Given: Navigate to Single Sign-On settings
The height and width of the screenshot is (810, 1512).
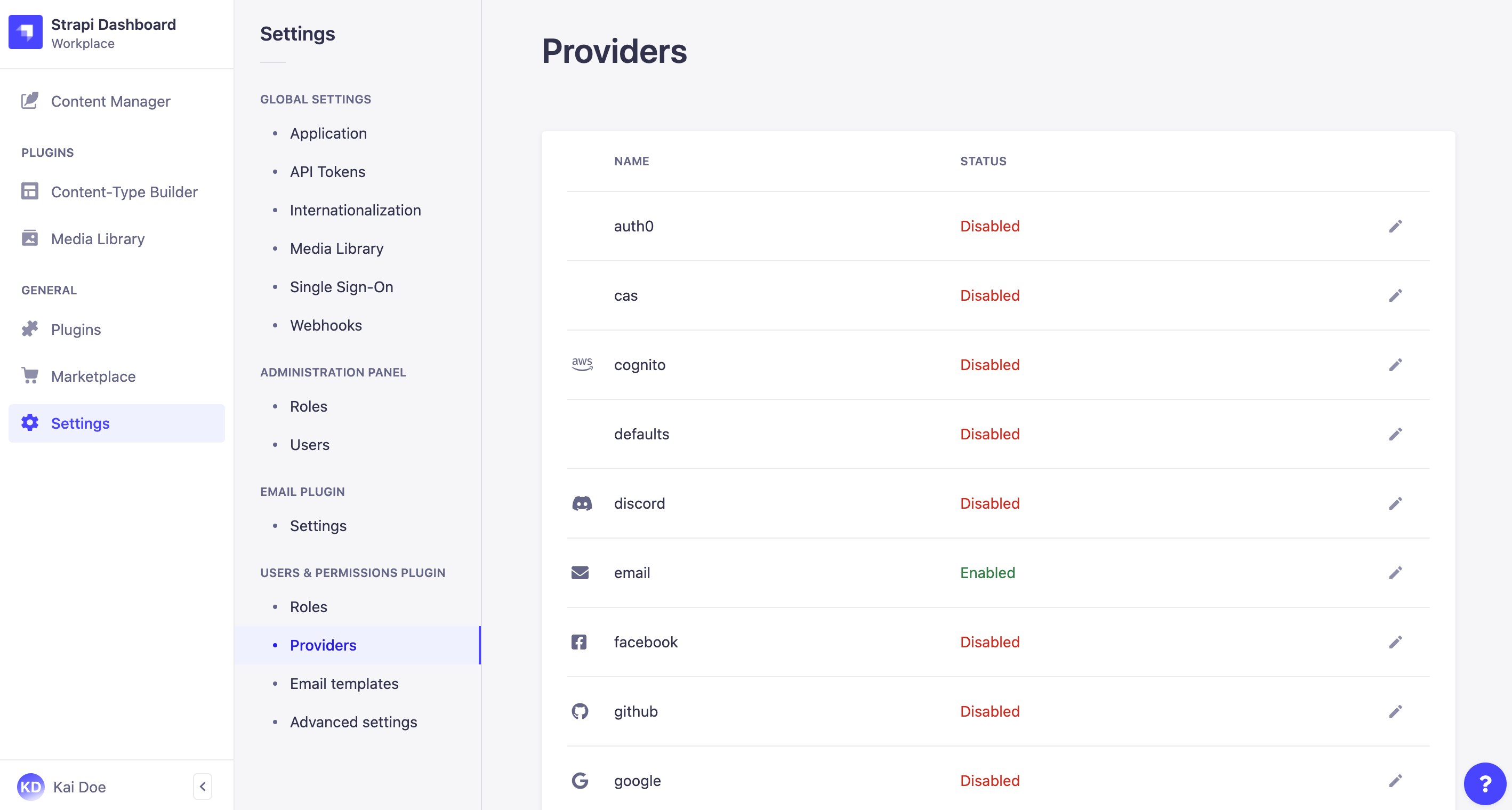Looking at the screenshot, I should pos(341,286).
